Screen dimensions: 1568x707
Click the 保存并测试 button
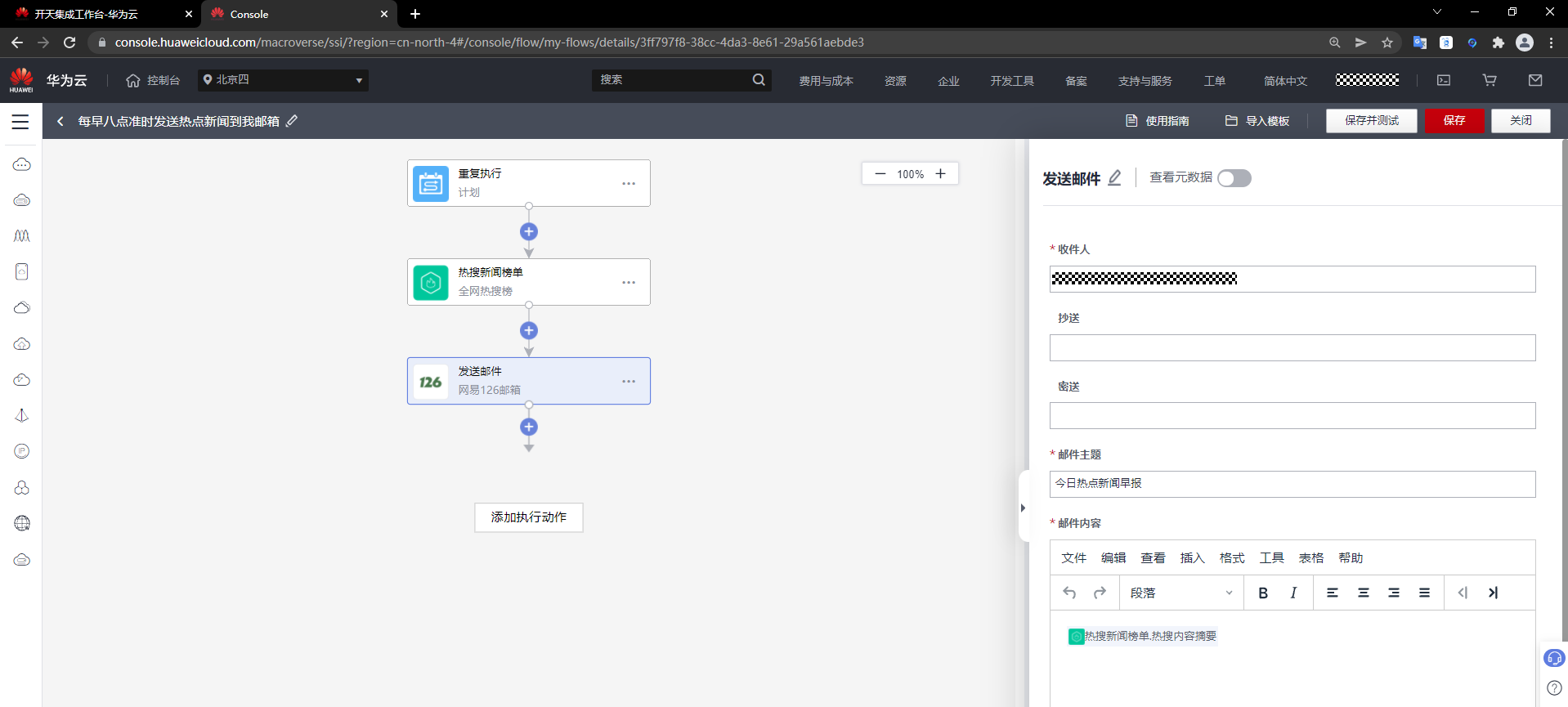pos(1372,121)
